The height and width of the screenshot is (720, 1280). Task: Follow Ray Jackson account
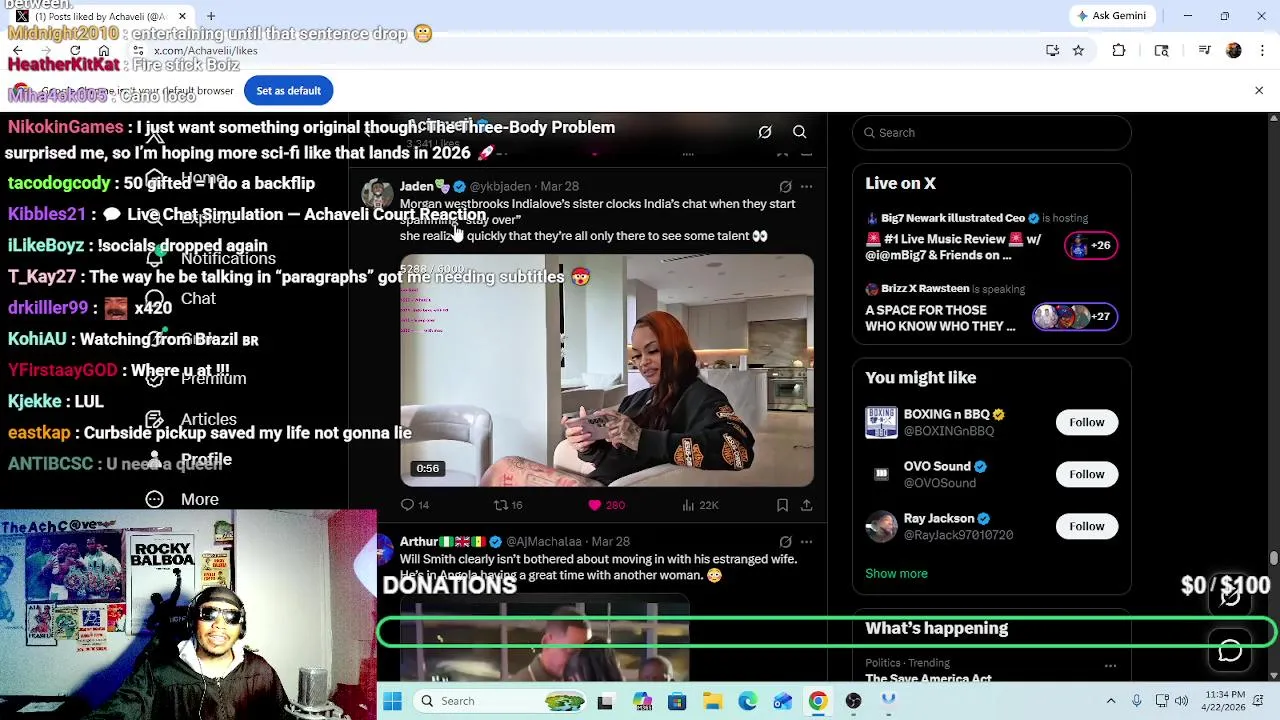(1086, 526)
